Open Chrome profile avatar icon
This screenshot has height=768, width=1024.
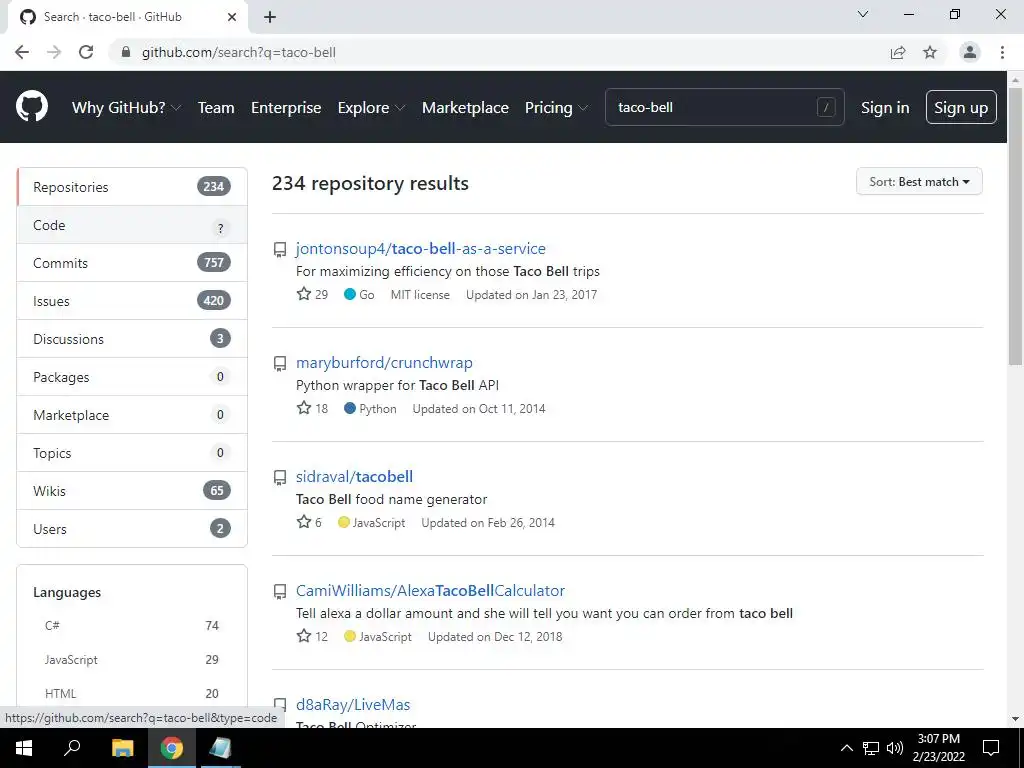pyautogui.click(x=970, y=52)
